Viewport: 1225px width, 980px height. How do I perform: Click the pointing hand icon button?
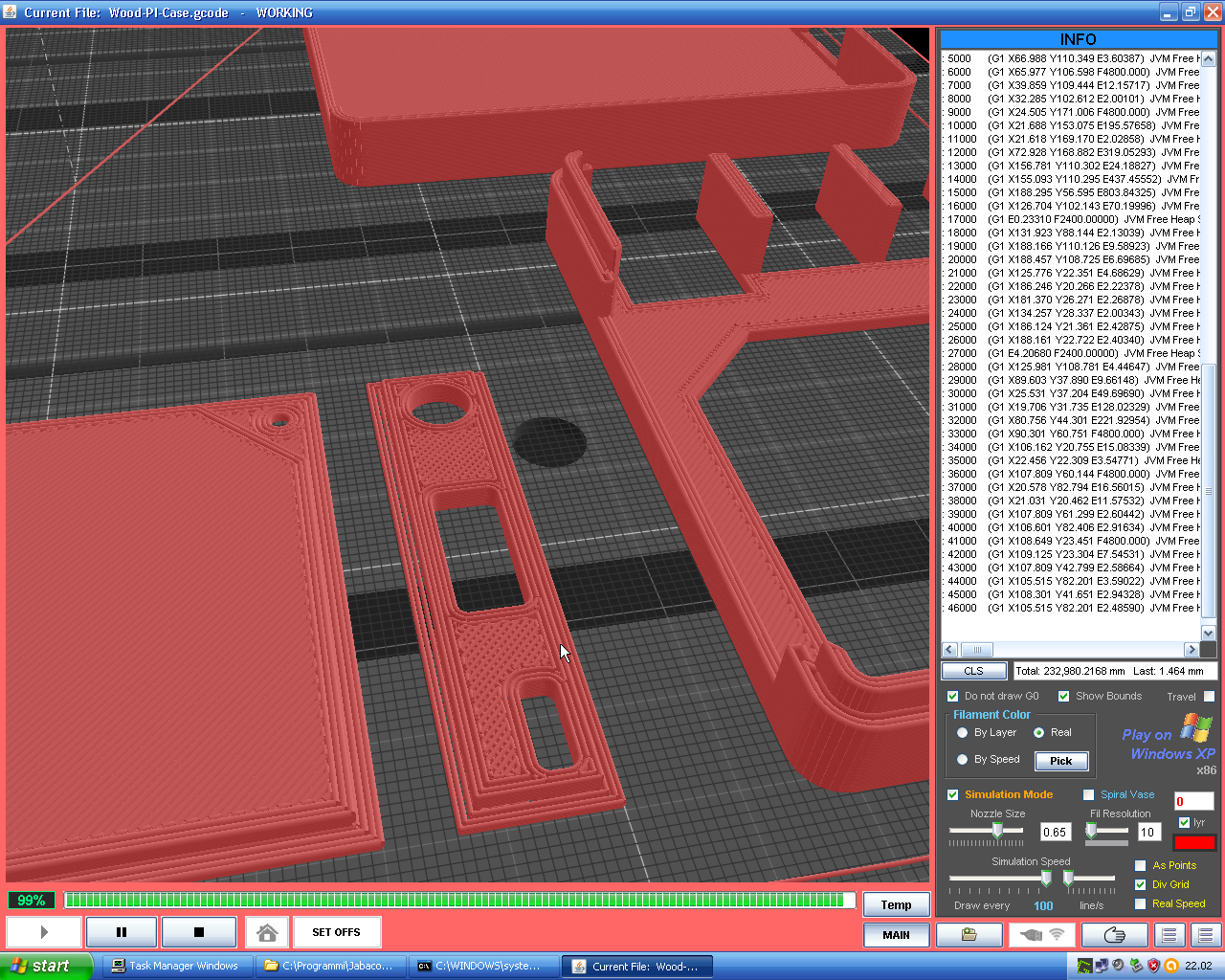pyautogui.click(x=1115, y=935)
